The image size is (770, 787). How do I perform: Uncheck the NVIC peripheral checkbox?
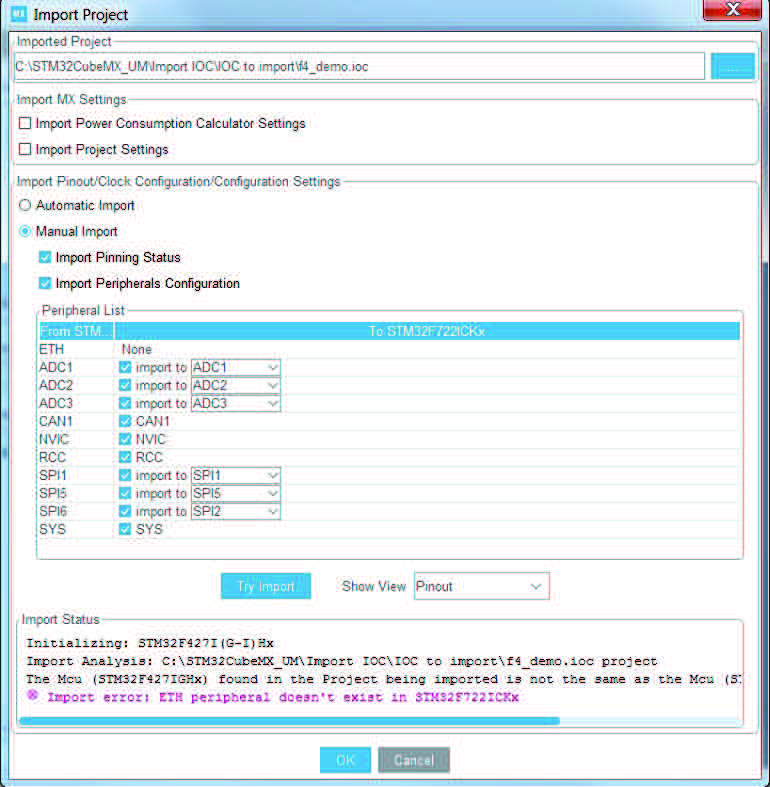point(125,439)
